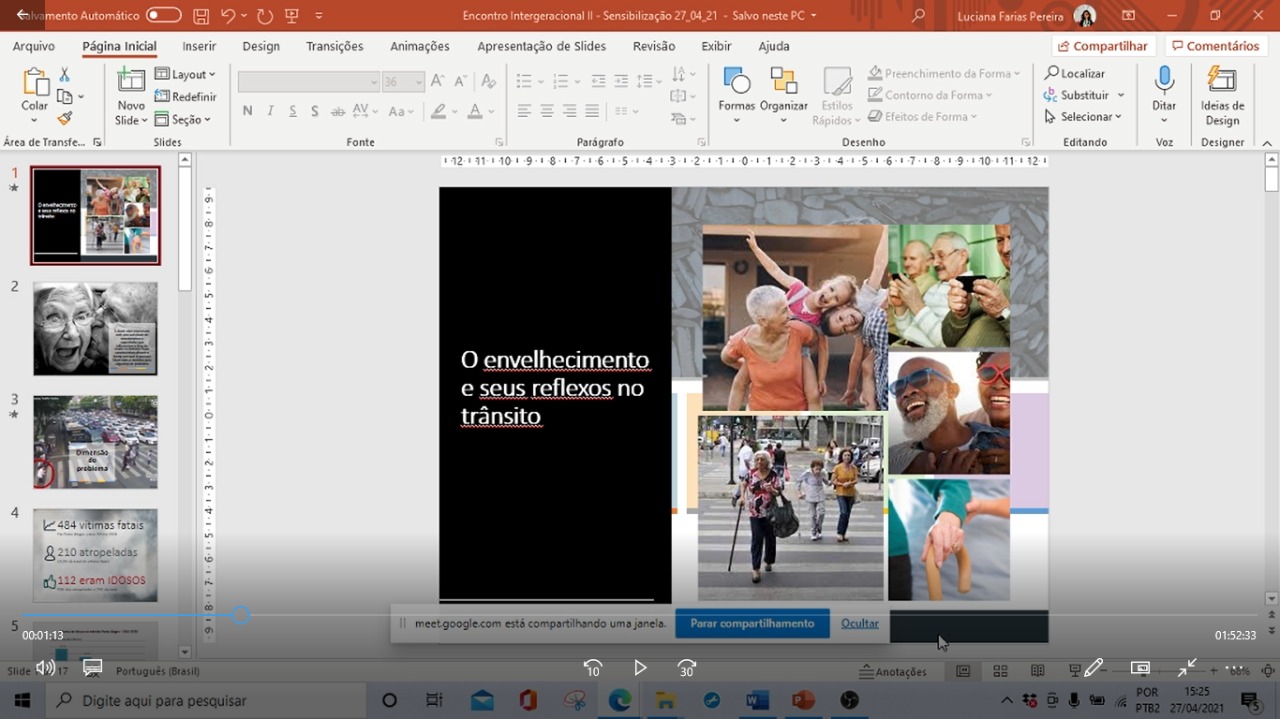Open the Seção dropdown menu
The width and height of the screenshot is (1280, 719).
[184, 119]
